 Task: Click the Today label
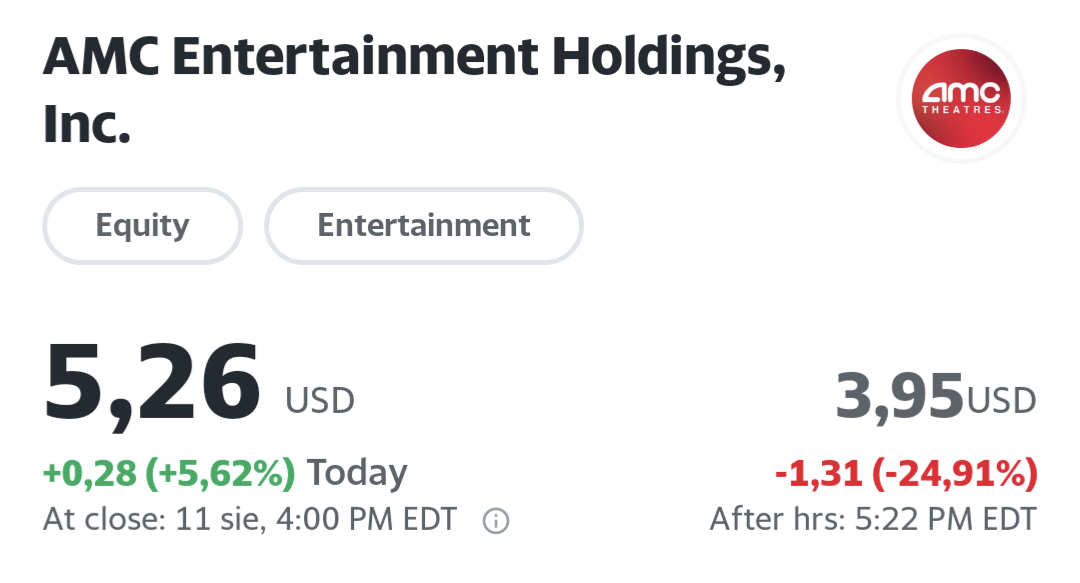coord(357,473)
